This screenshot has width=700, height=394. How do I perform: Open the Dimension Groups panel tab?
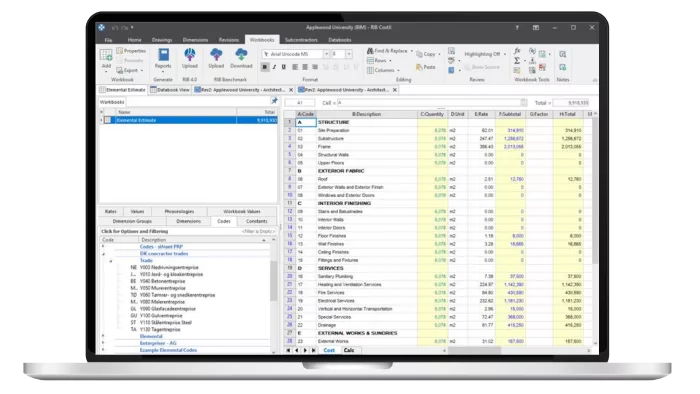(132, 221)
